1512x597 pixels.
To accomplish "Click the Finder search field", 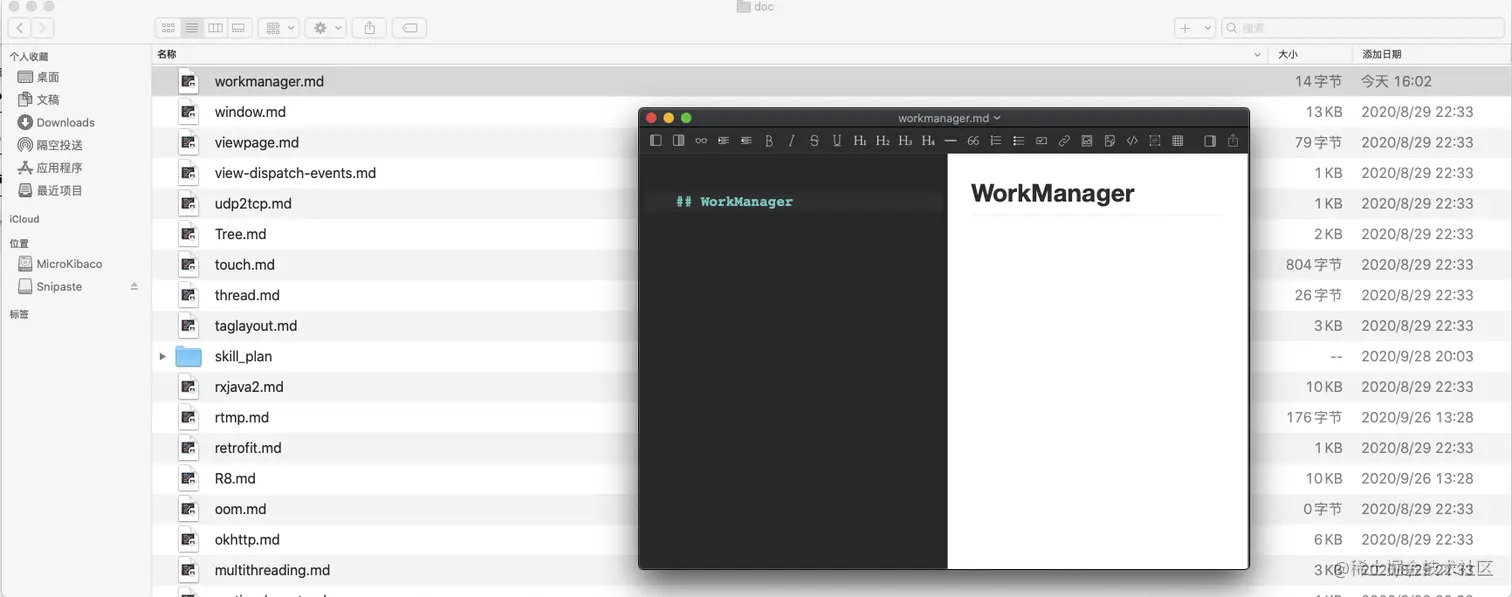I will (1361, 28).
